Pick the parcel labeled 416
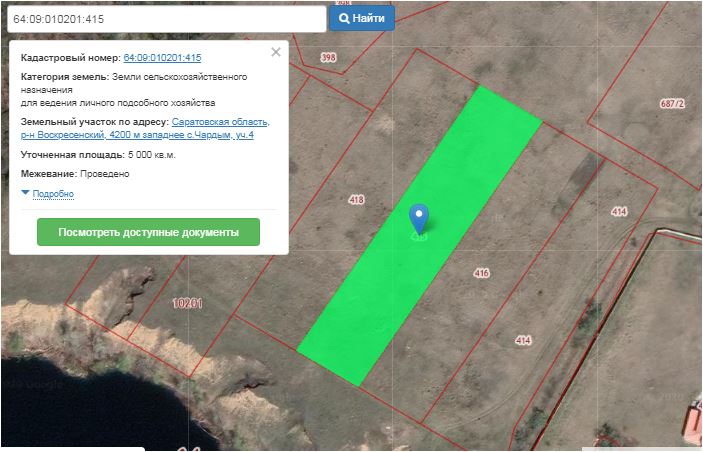The image size is (703, 452). [x=481, y=272]
